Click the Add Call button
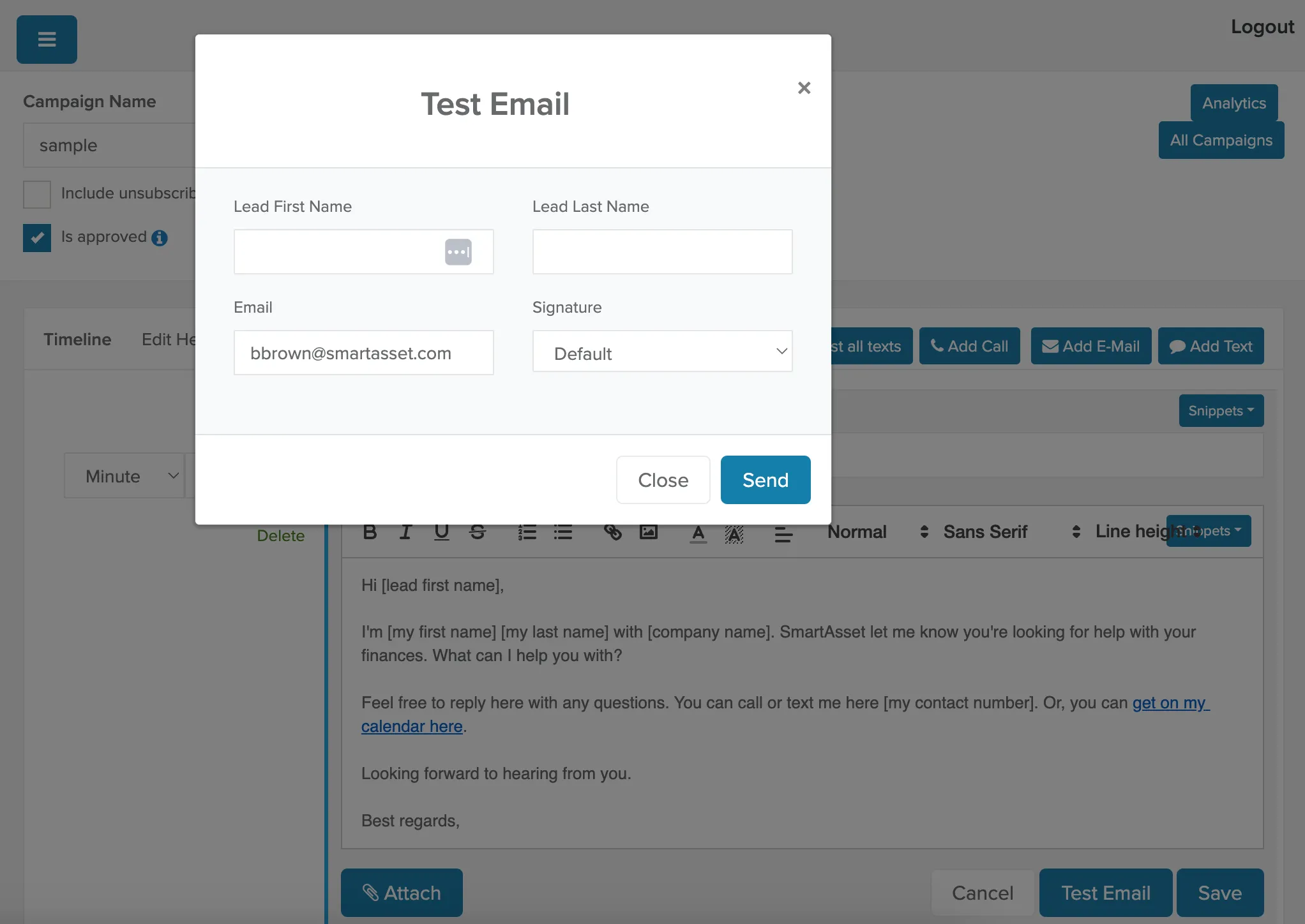Image resolution: width=1305 pixels, height=924 pixels. tap(969, 346)
